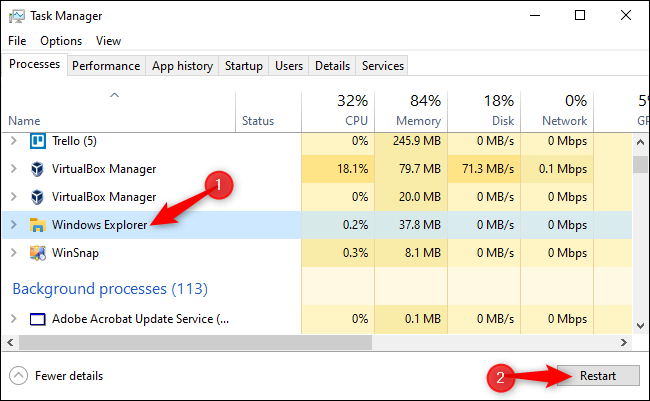Click the Windows Explorer folder icon
Image resolution: width=650 pixels, height=401 pixels.
(x=39, y=225)
